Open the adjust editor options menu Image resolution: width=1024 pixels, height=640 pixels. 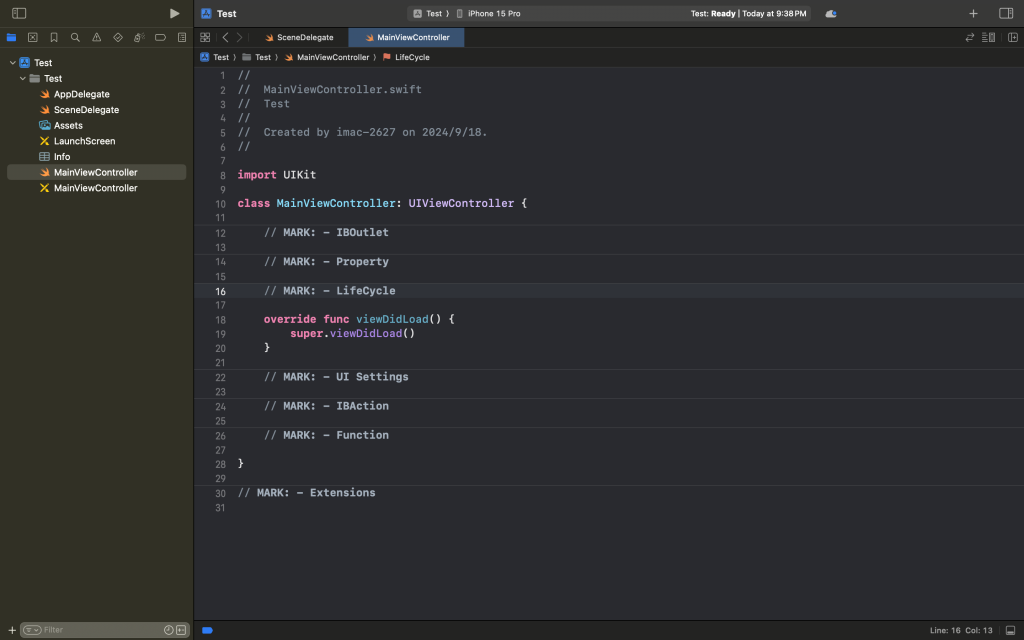(989, 37)
